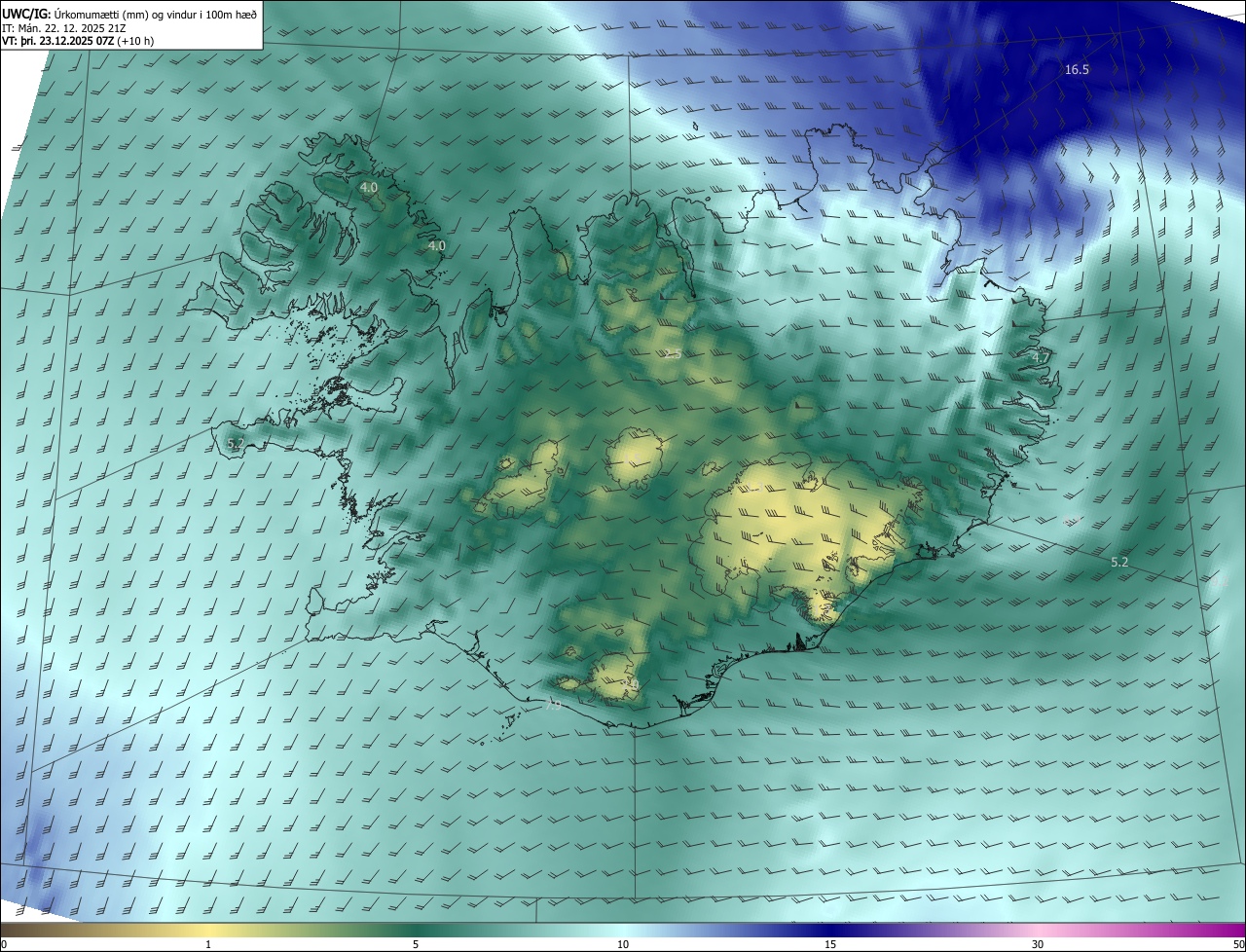The image size is (1246, 952).
Task: Click the colour scale tick labelled 5
Action: 416,944
